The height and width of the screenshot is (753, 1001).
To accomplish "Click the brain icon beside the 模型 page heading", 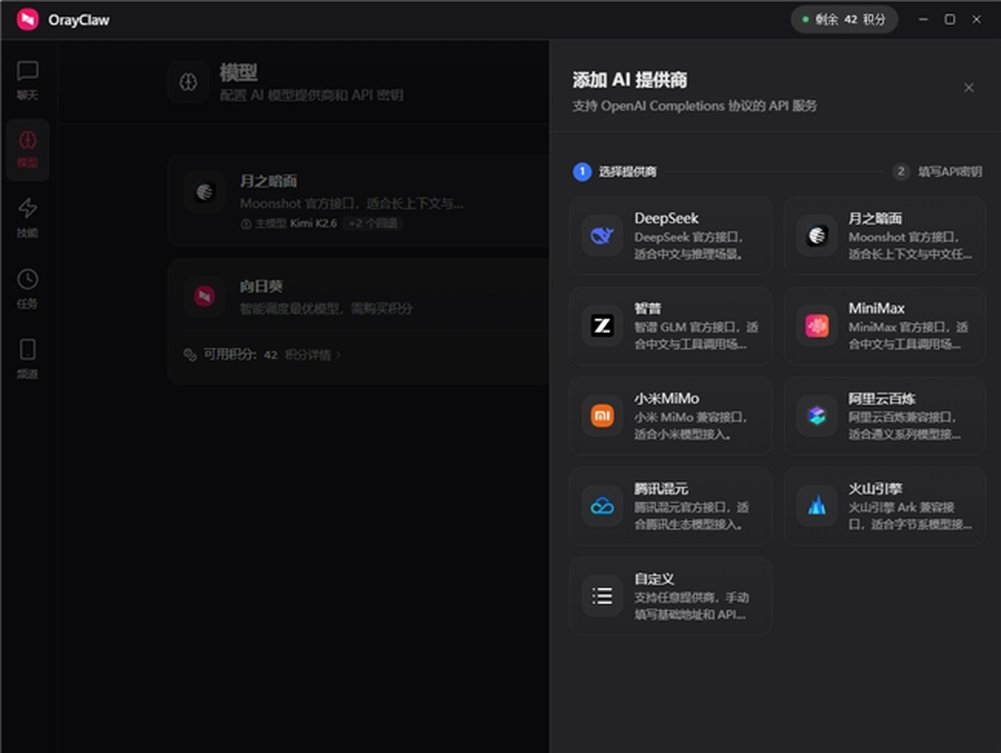I will tap(188, 82).
